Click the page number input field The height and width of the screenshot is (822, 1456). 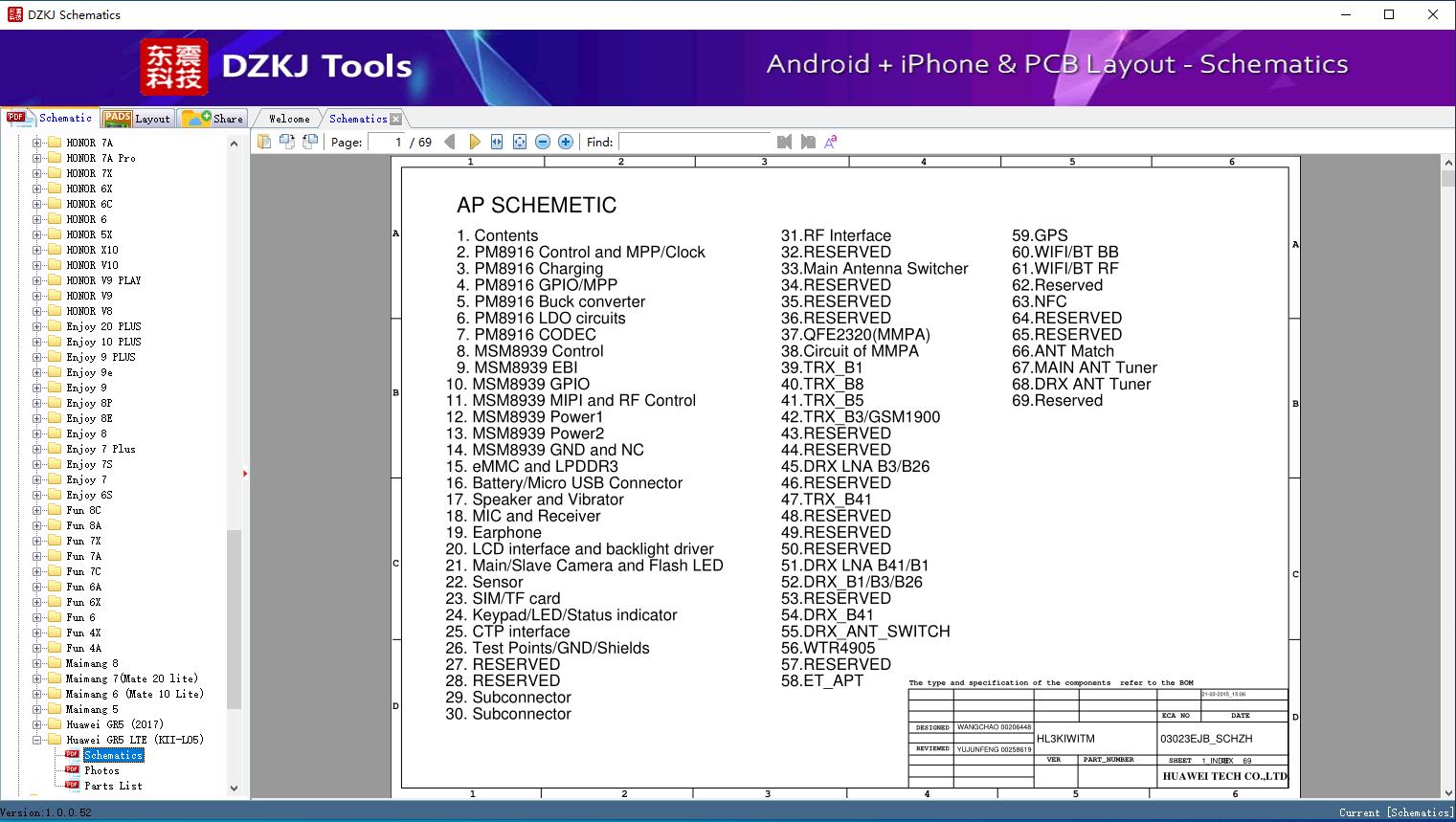pyautogui.click(x=387, y=142)
